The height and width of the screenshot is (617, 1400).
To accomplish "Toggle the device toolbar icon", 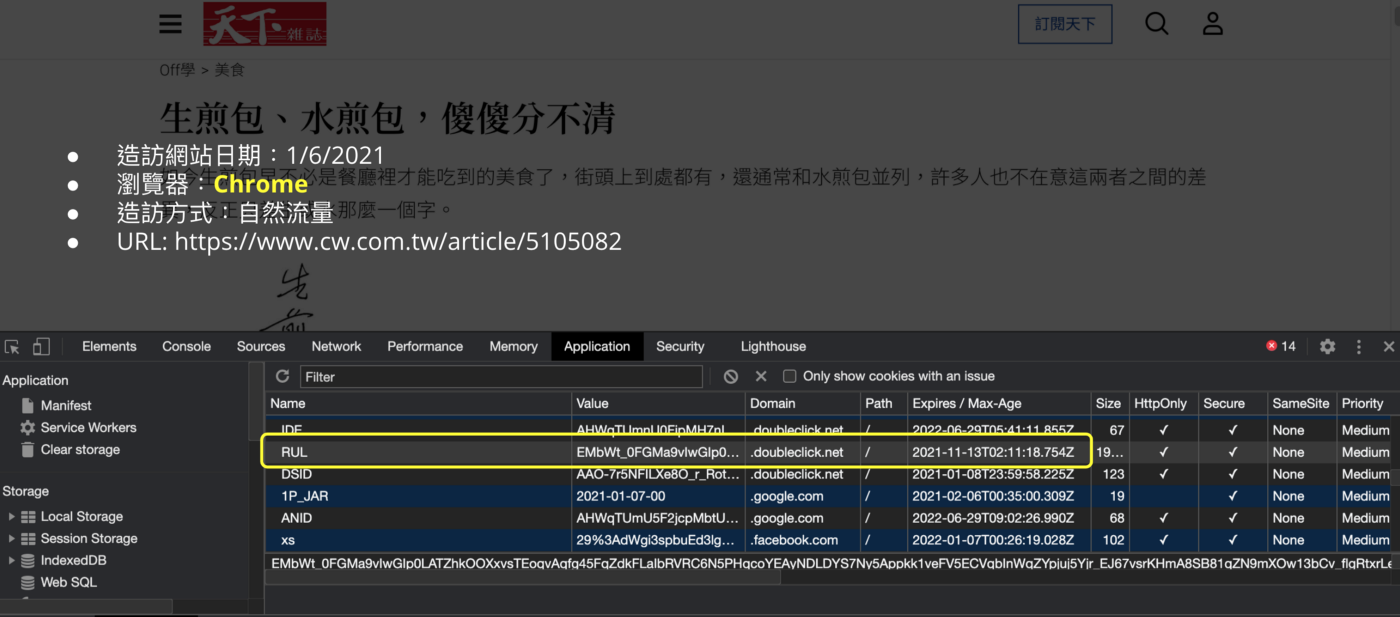I will 41,347.
